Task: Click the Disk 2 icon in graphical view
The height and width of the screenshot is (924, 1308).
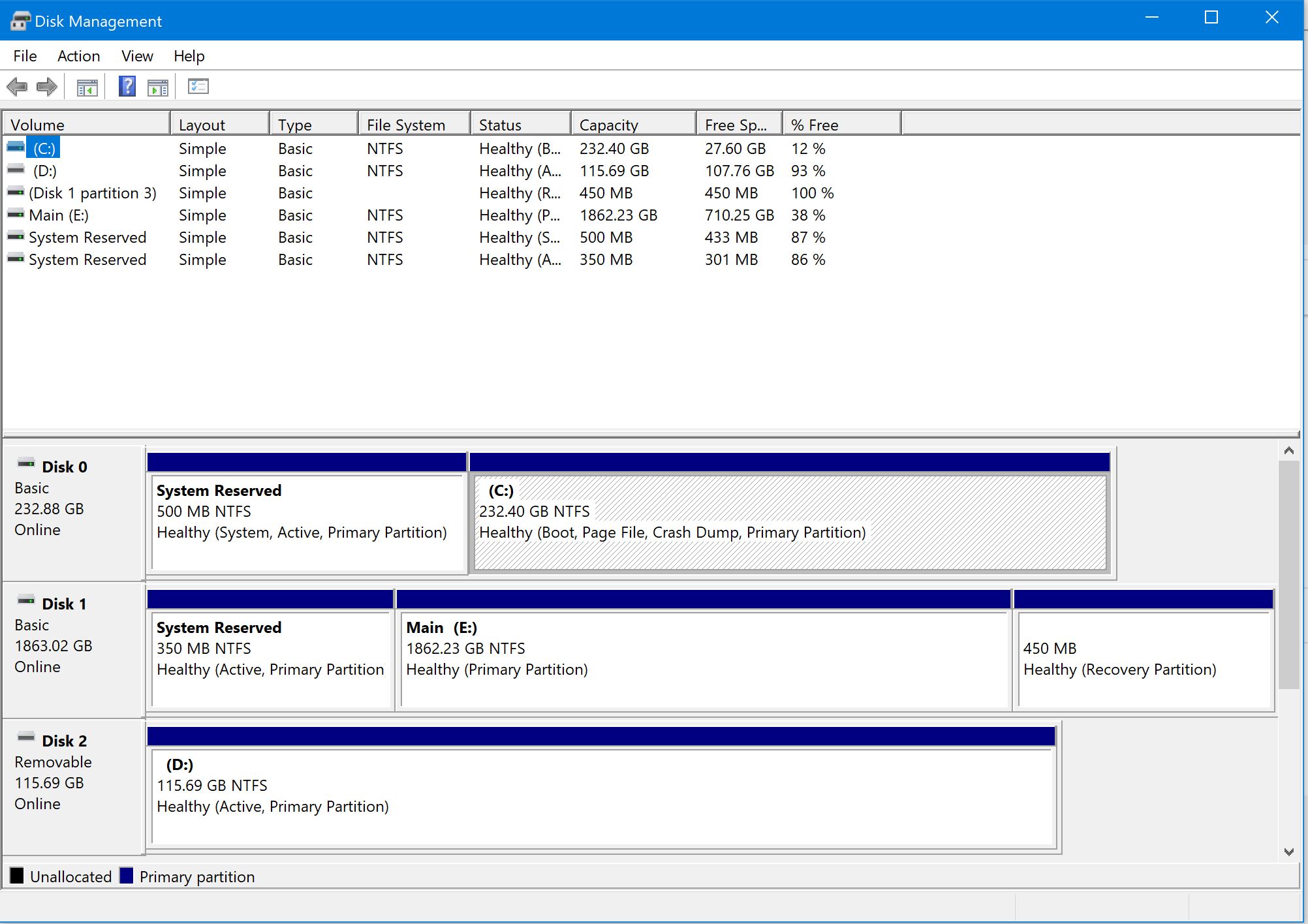Action: [26, 738]
